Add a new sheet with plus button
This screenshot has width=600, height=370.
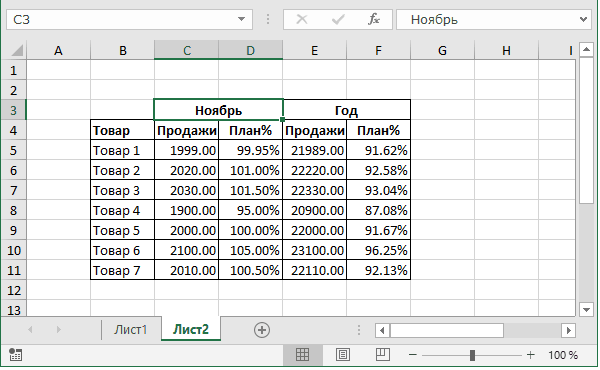(262, 330)
